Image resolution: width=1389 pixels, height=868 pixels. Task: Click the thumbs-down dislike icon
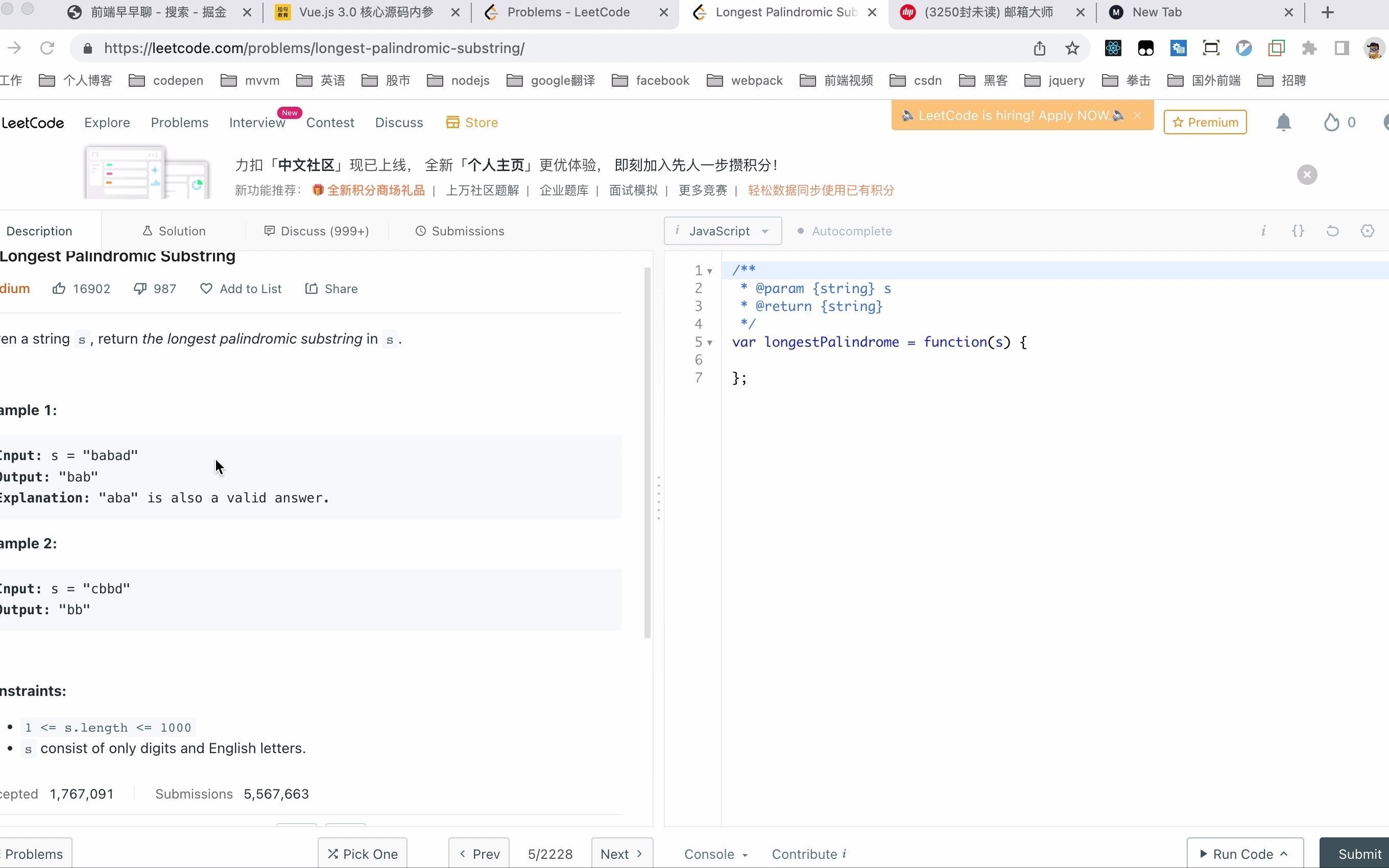point(139,289)
